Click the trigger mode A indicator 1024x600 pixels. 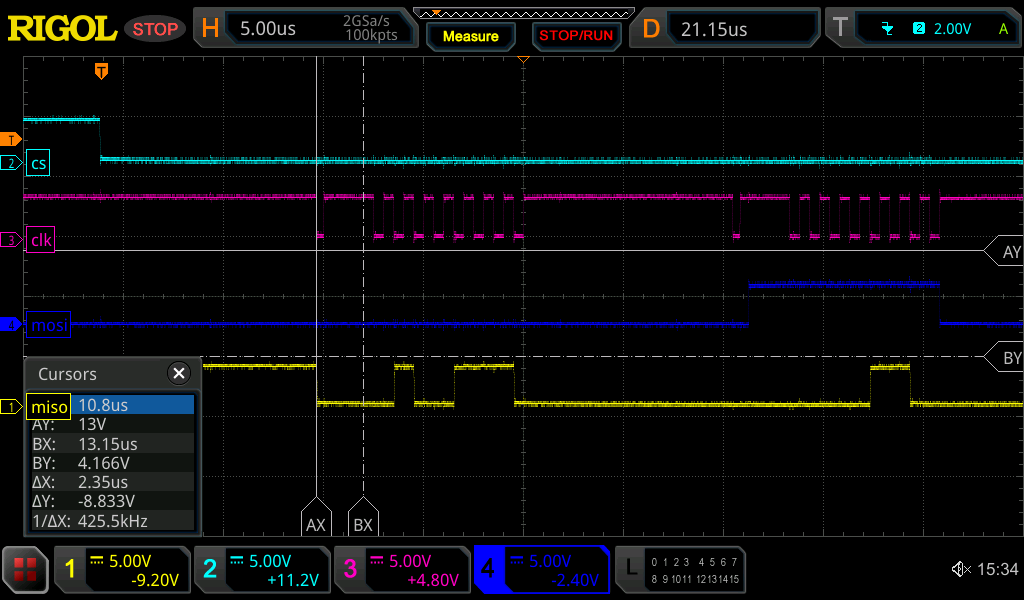[1003, 29]
